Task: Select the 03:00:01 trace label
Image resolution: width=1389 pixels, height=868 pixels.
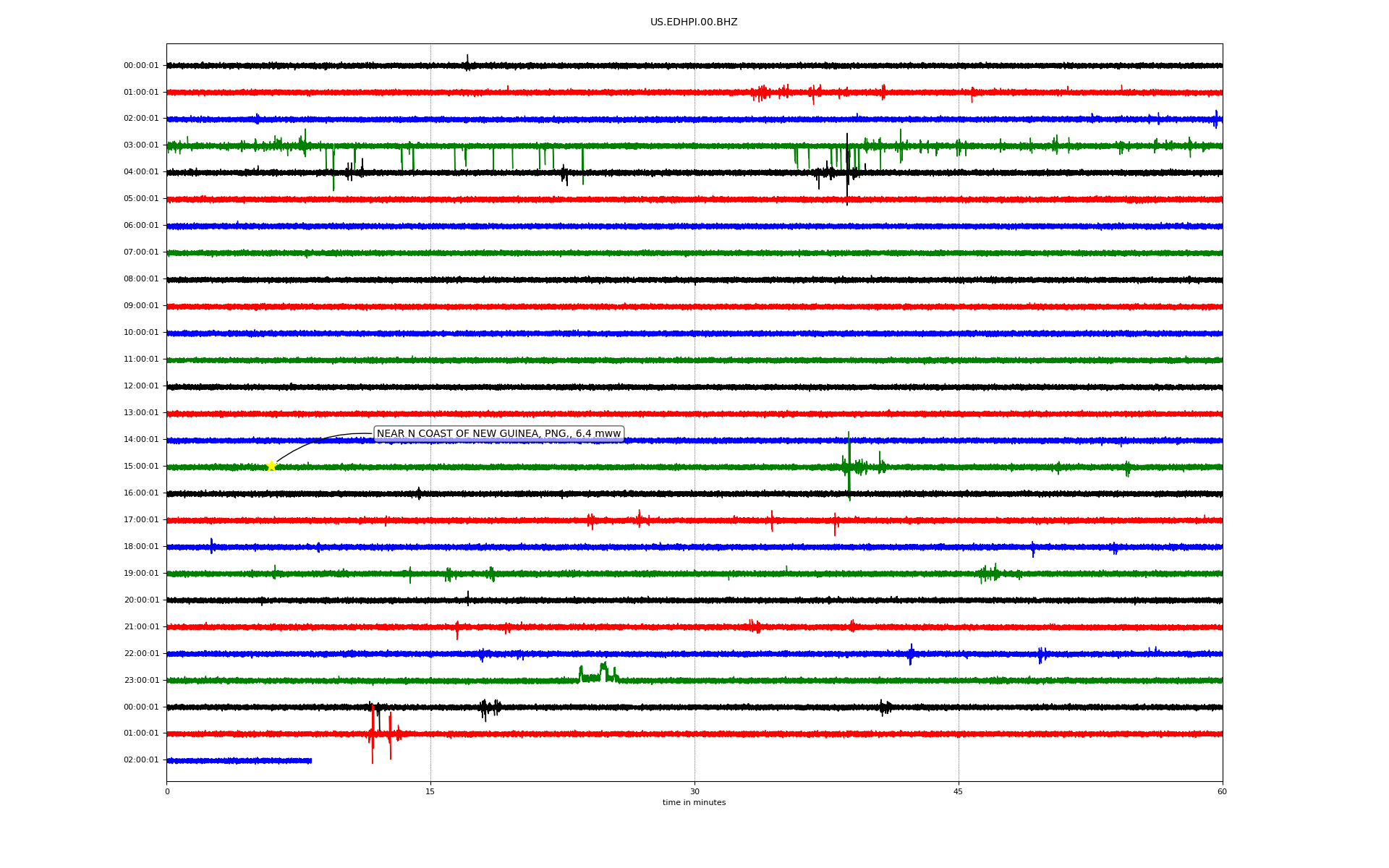Action: [141, 145]
